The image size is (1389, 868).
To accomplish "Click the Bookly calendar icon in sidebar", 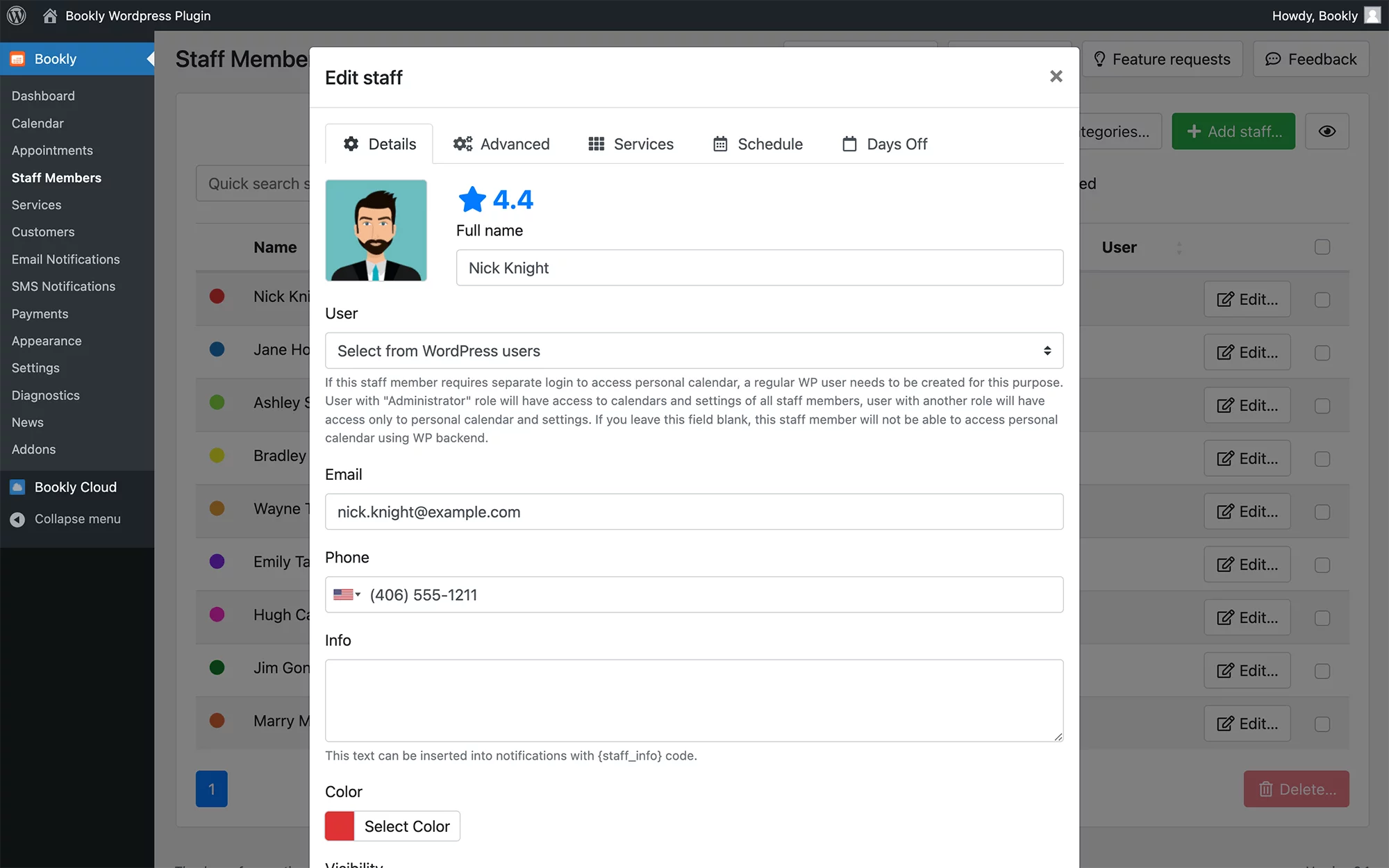I will 18,59.
